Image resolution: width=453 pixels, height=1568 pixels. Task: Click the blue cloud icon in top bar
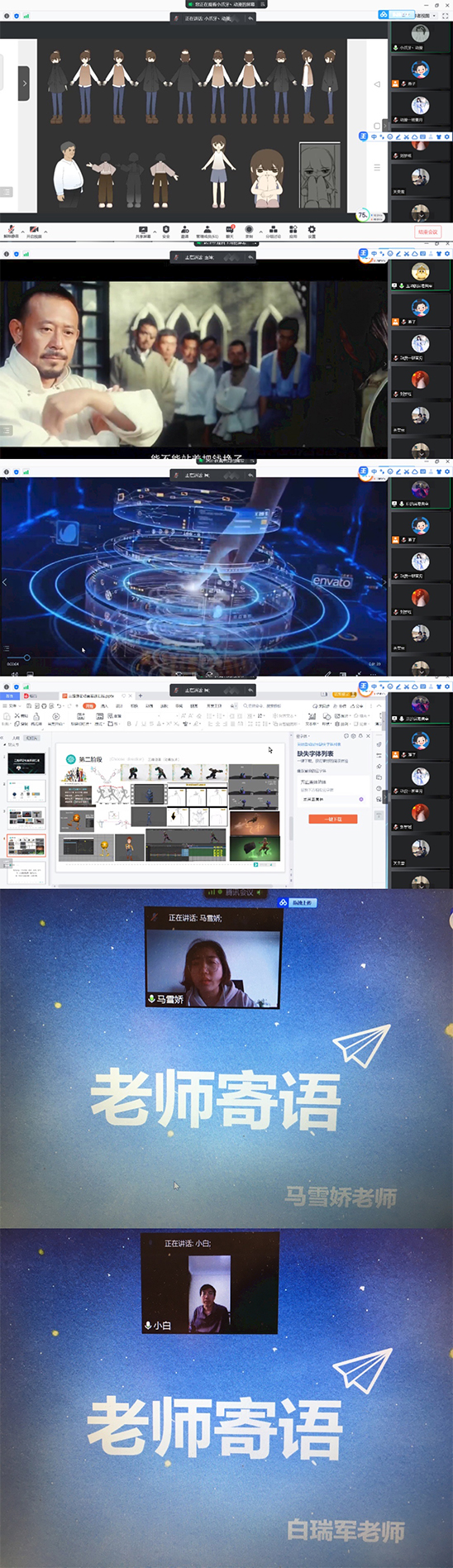click(383, 15)
